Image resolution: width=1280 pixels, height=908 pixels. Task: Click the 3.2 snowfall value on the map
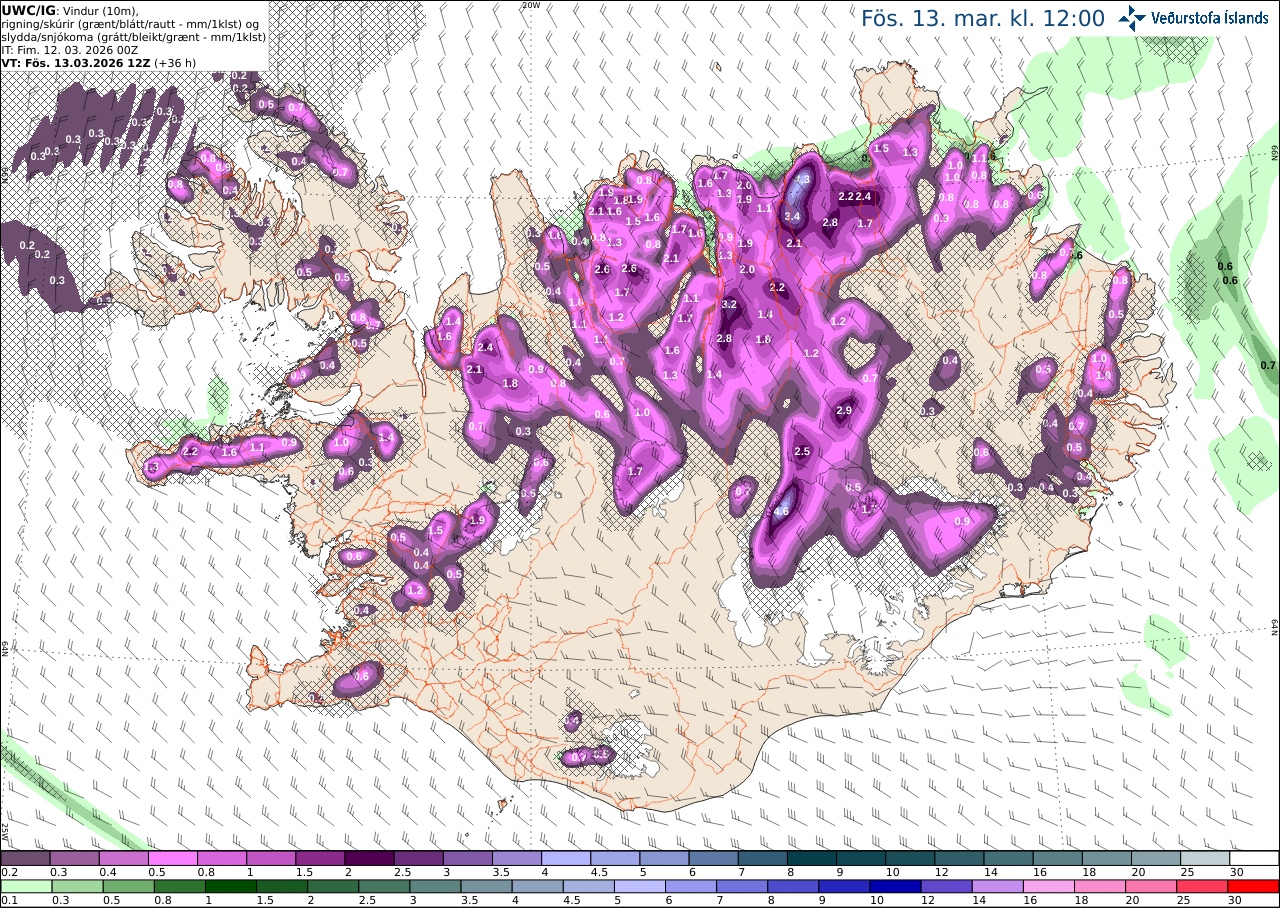click(729, 304)
